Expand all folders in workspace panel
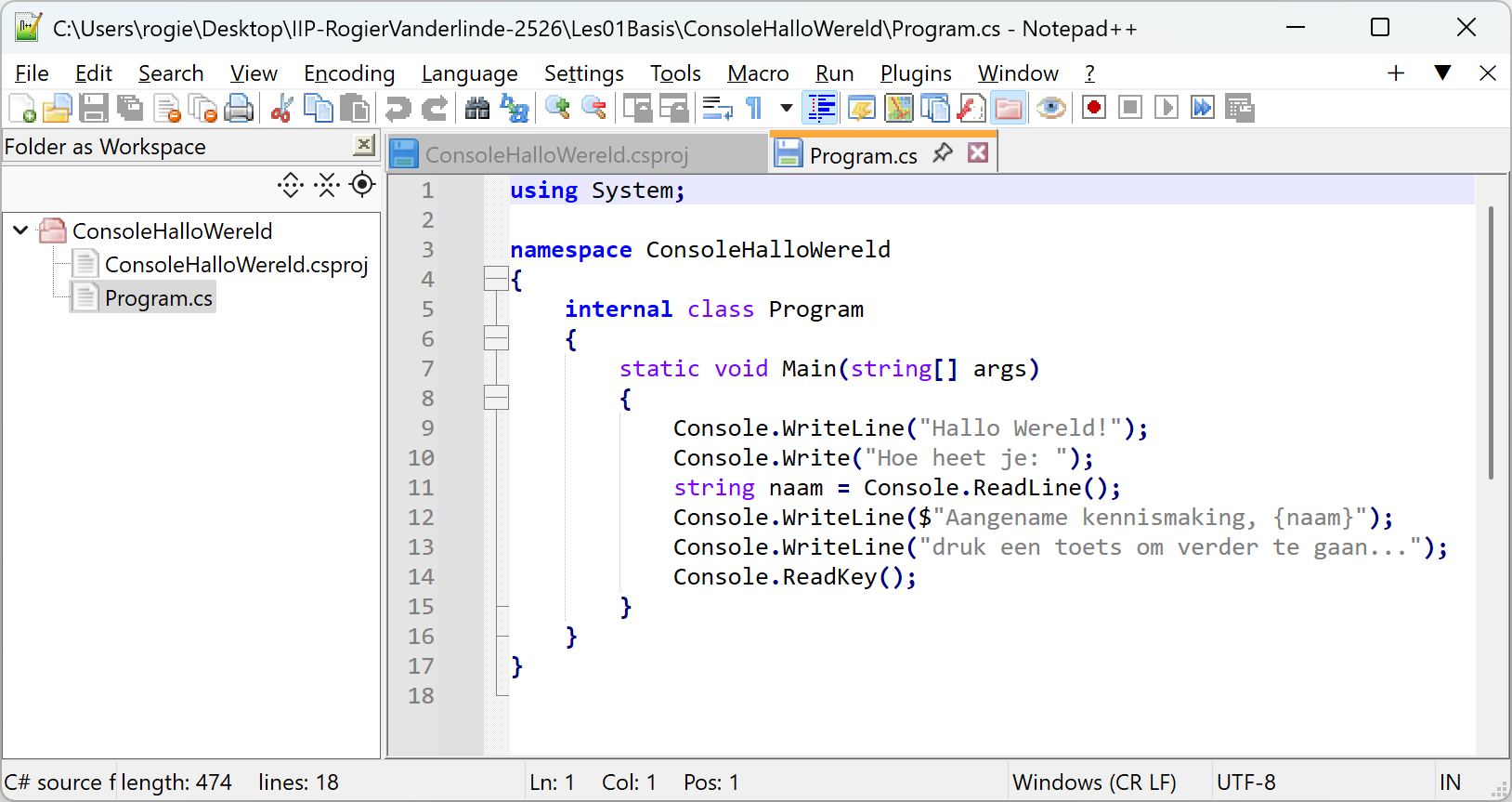 click(x=291, y=185)
